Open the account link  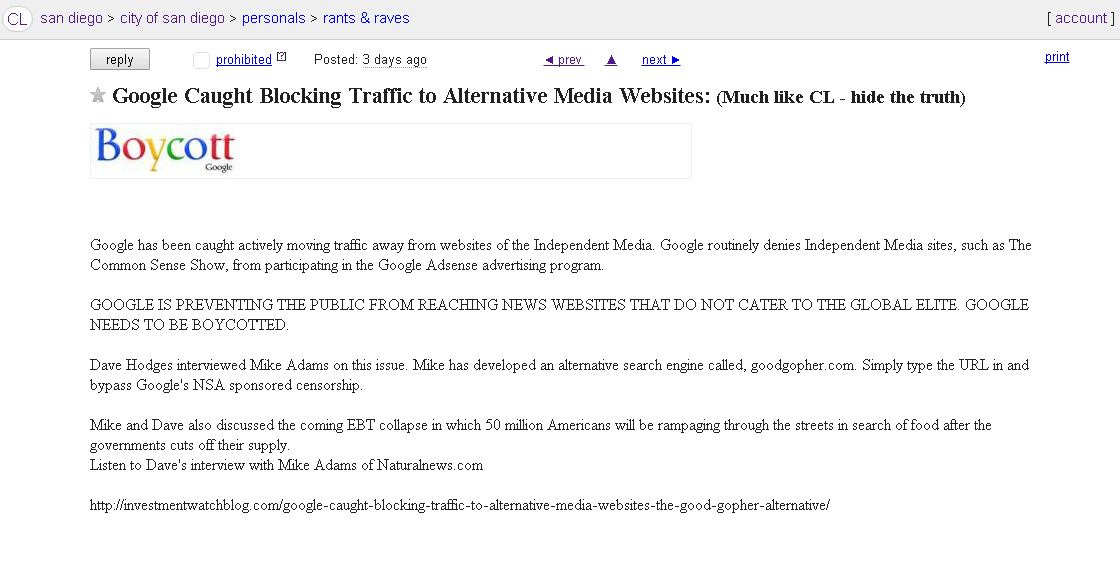click(x=1081, y=18)
